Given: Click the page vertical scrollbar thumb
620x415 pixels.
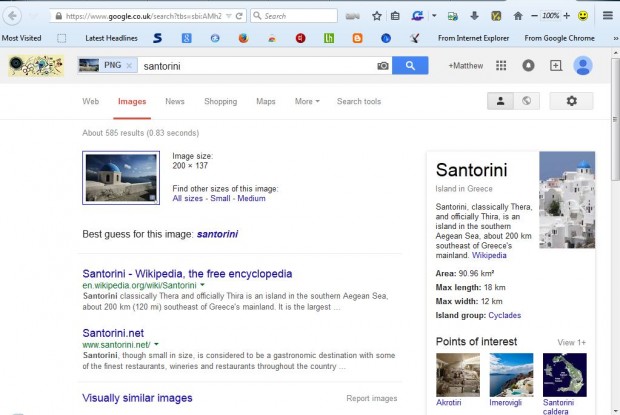Looking at the screenshot, I should pyautogui.click(x=615, y=119).
